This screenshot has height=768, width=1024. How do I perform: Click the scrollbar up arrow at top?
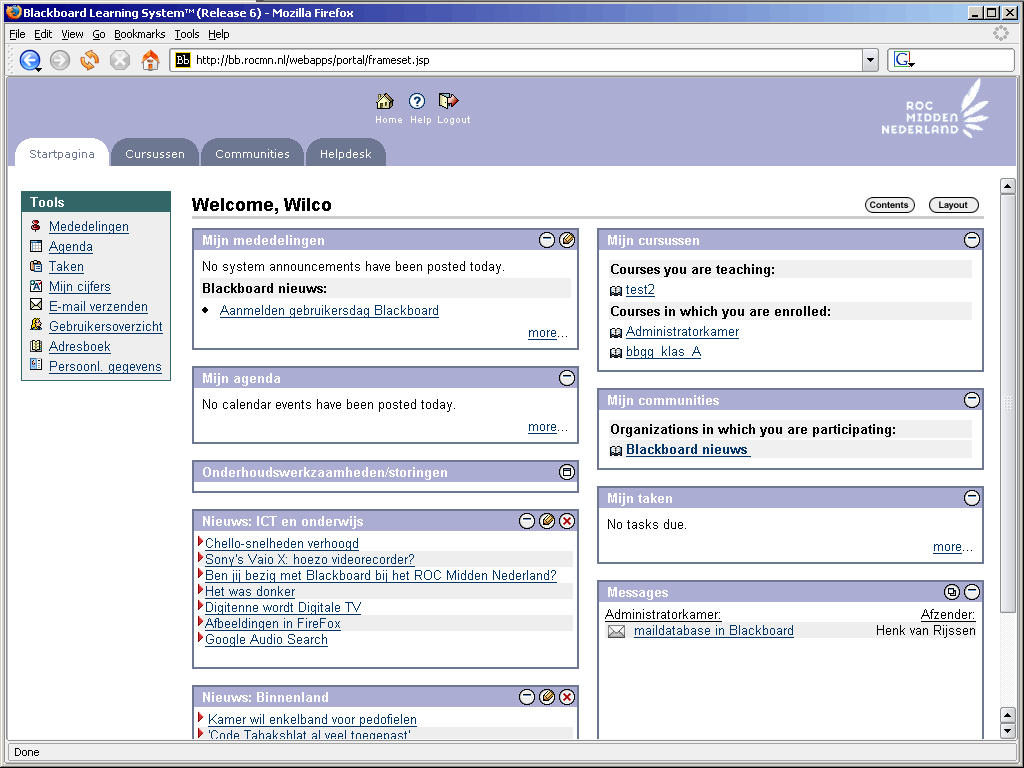[1008, 186]
